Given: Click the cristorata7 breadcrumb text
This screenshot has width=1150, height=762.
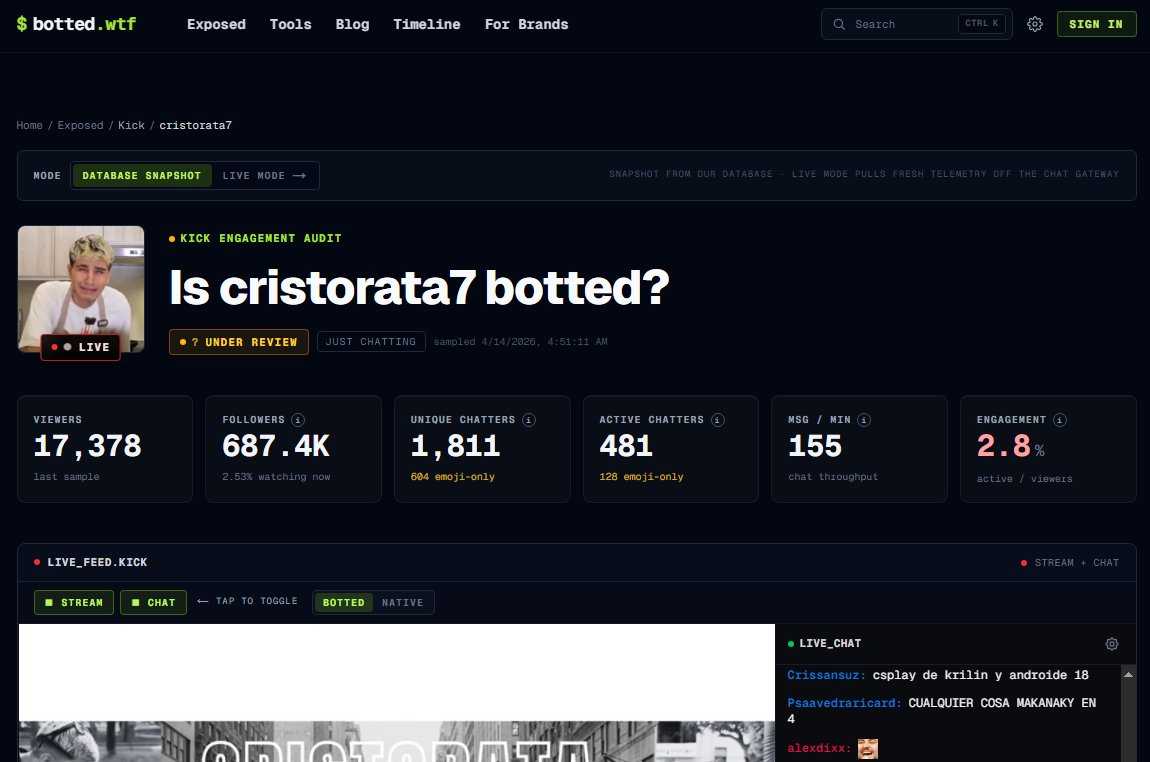Looking at the screenshot, I should 195,125.
